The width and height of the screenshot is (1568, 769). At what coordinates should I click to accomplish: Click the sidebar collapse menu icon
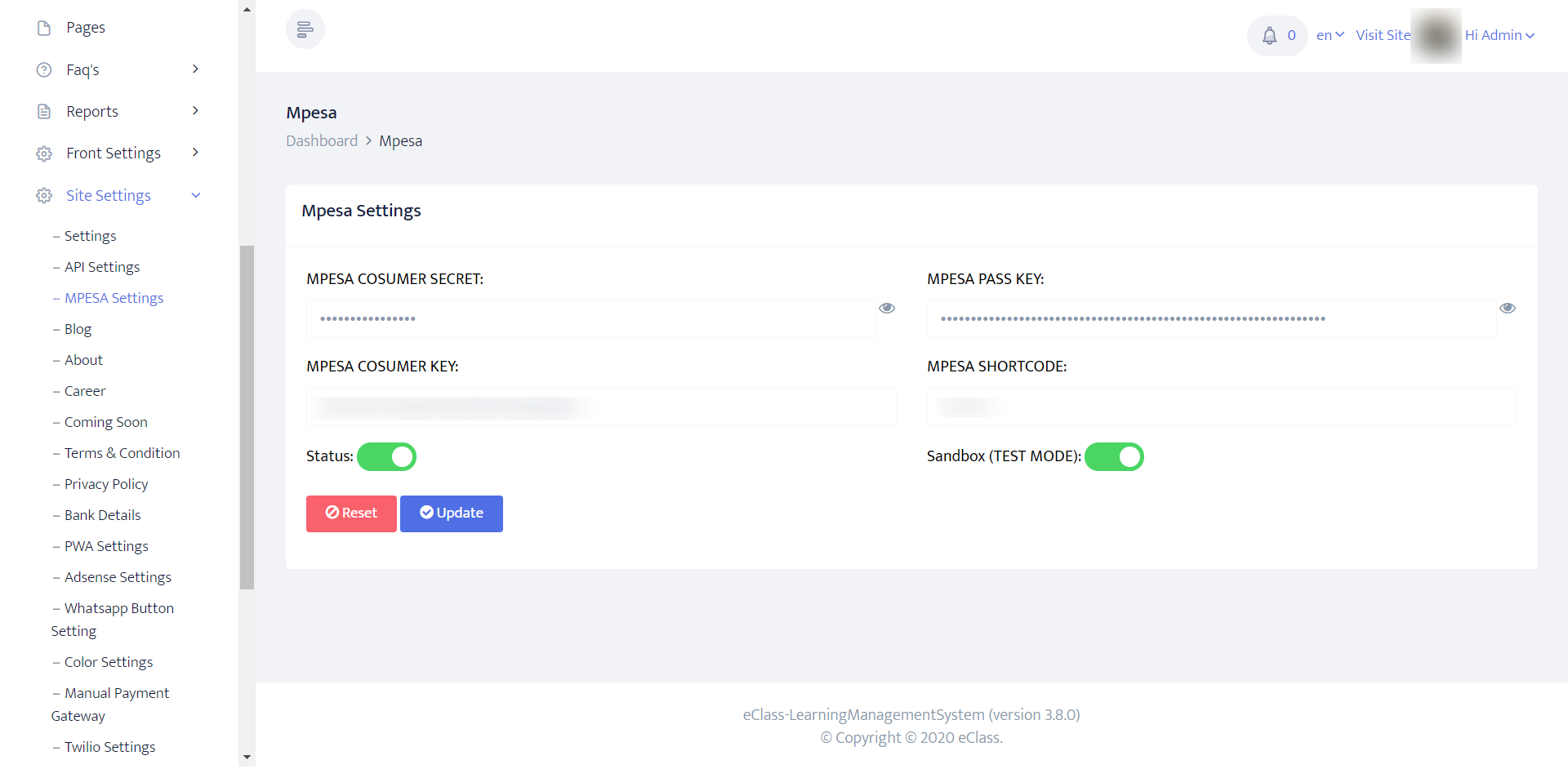[305, 30]
